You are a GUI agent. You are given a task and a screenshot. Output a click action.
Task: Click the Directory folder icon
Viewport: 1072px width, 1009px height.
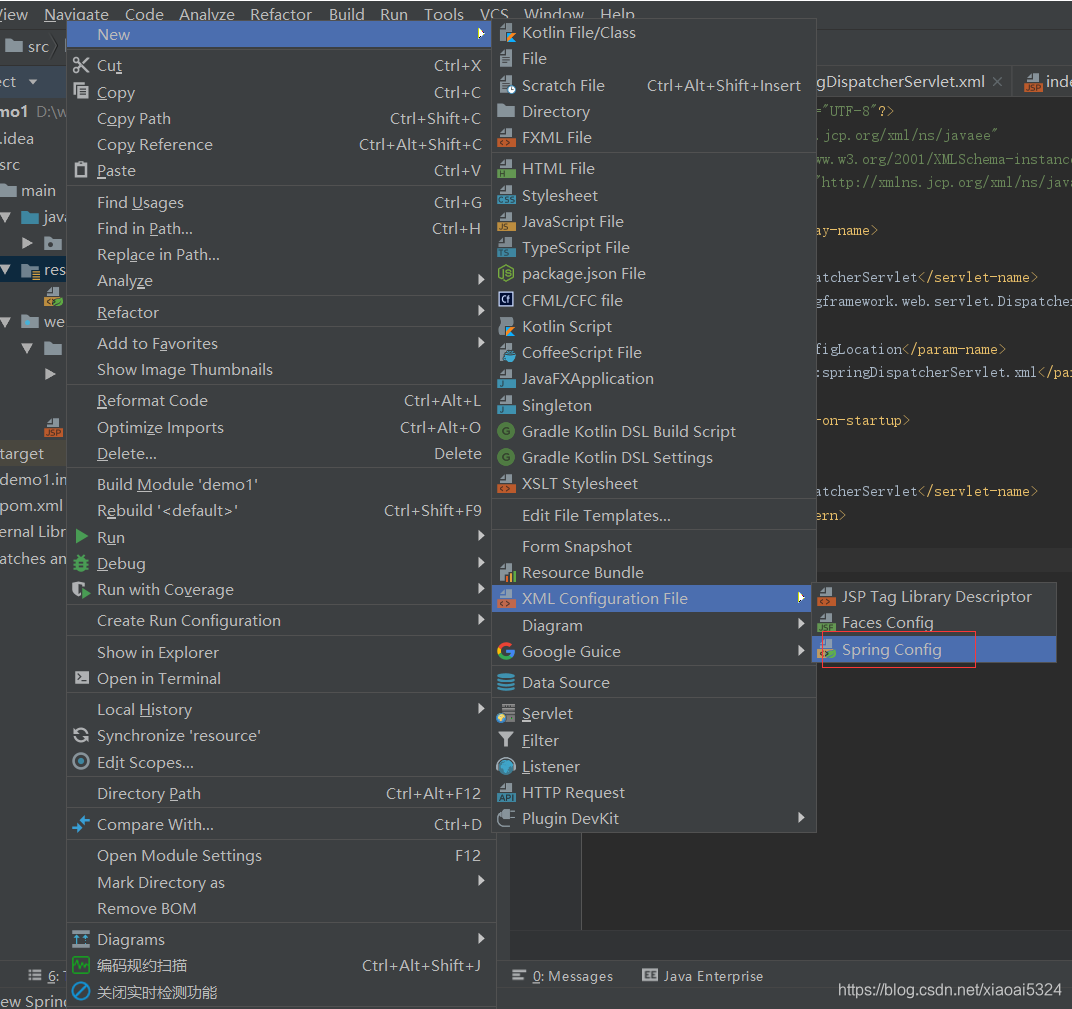click(507, 111)
